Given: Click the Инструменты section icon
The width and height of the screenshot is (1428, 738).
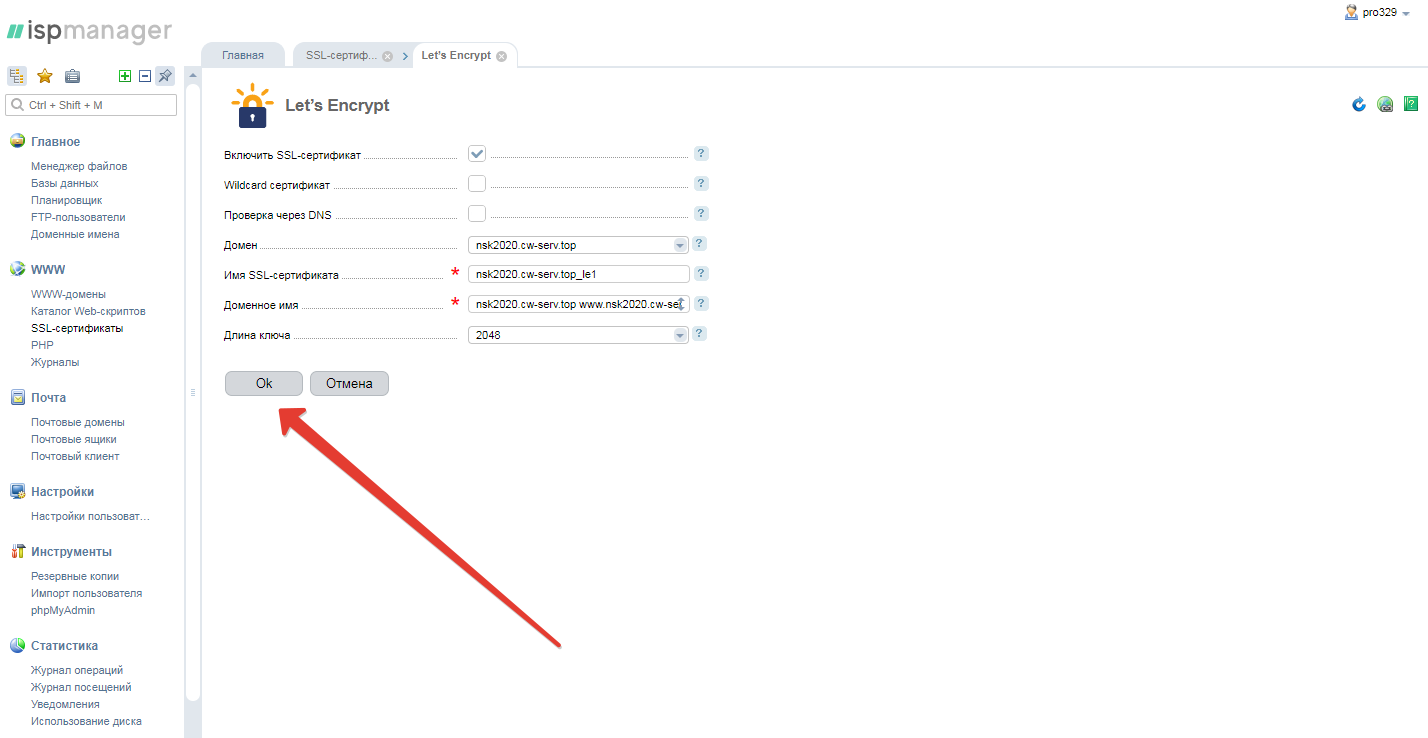Looking at the screenshot, I should [17, 551].
